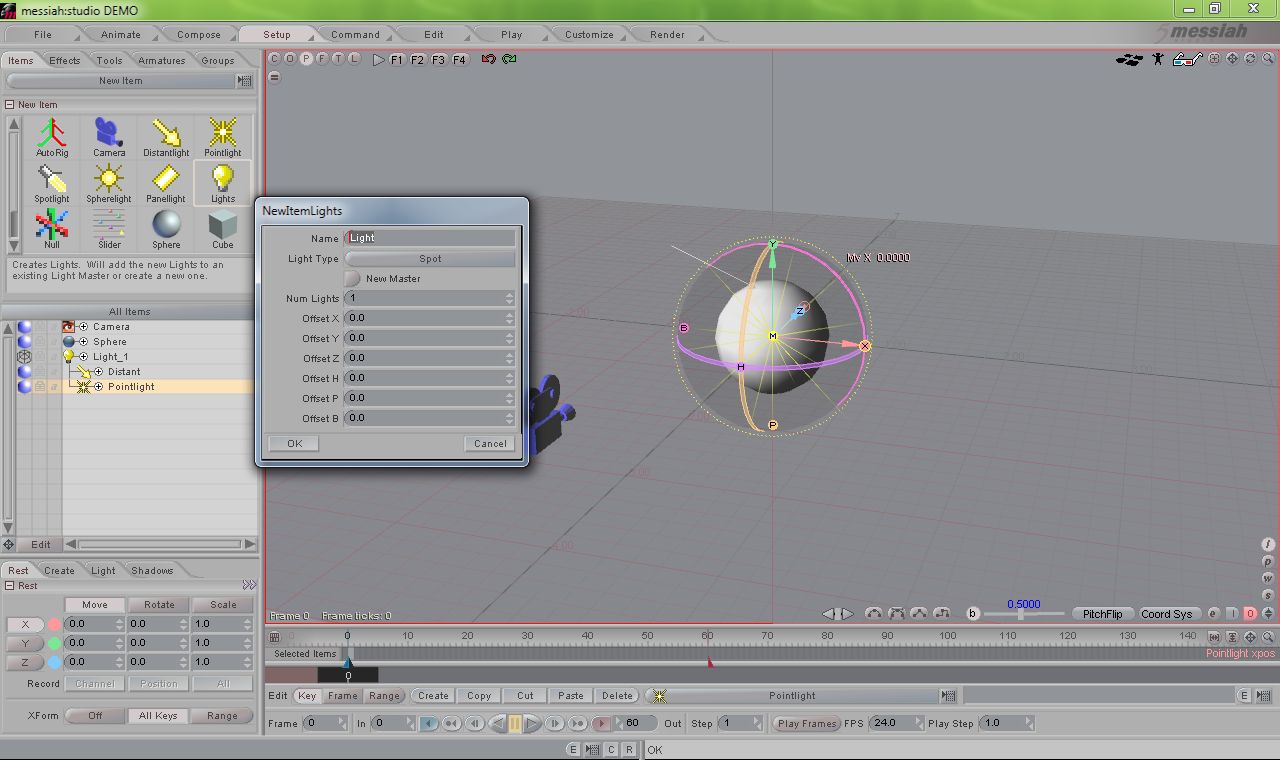Create a Distantlight item
The width and height of the screenshot is (1280, 760).
pyautogui.click(x=166, y=137)
